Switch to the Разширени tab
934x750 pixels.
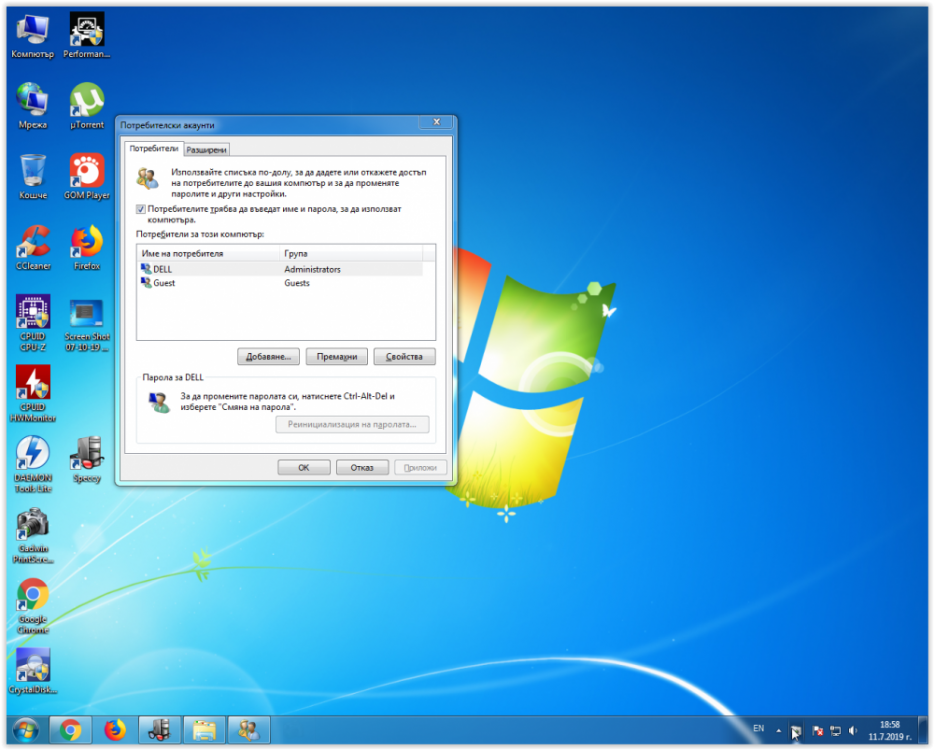click(206, 150)
